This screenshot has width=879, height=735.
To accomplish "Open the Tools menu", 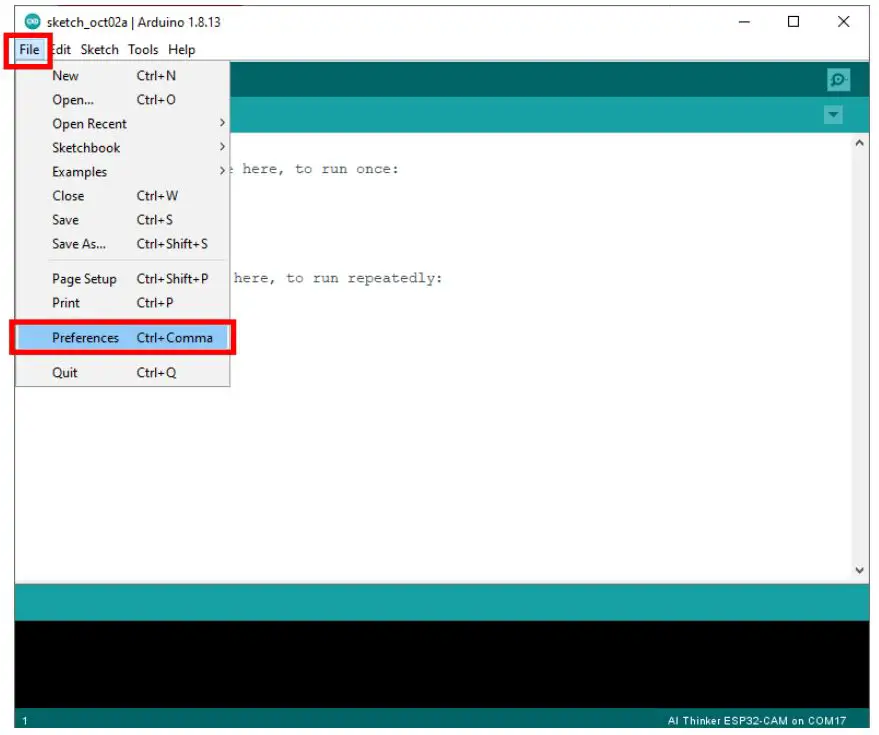I will tap(142, 49).
